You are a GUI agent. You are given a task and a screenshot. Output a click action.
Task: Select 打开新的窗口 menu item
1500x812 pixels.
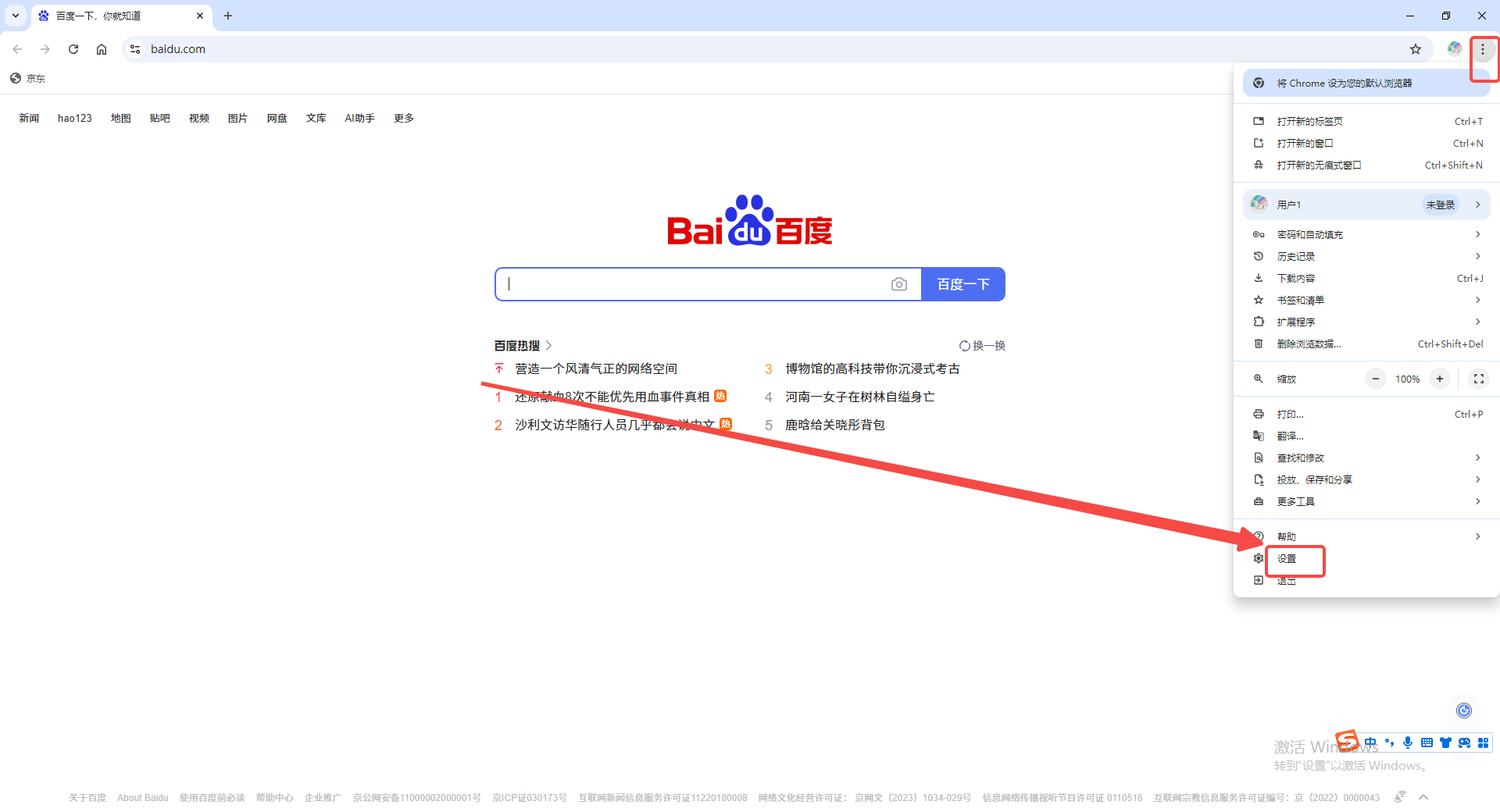point(1366,143)
